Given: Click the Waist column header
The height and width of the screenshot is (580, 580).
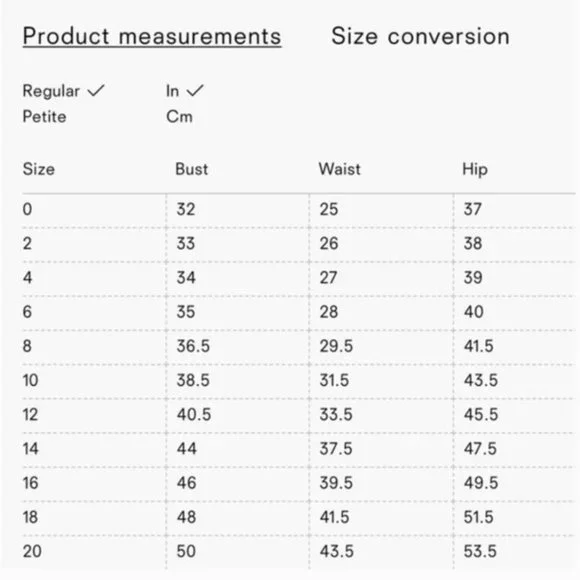Looking at the screenshot, I should coord(340,169).
